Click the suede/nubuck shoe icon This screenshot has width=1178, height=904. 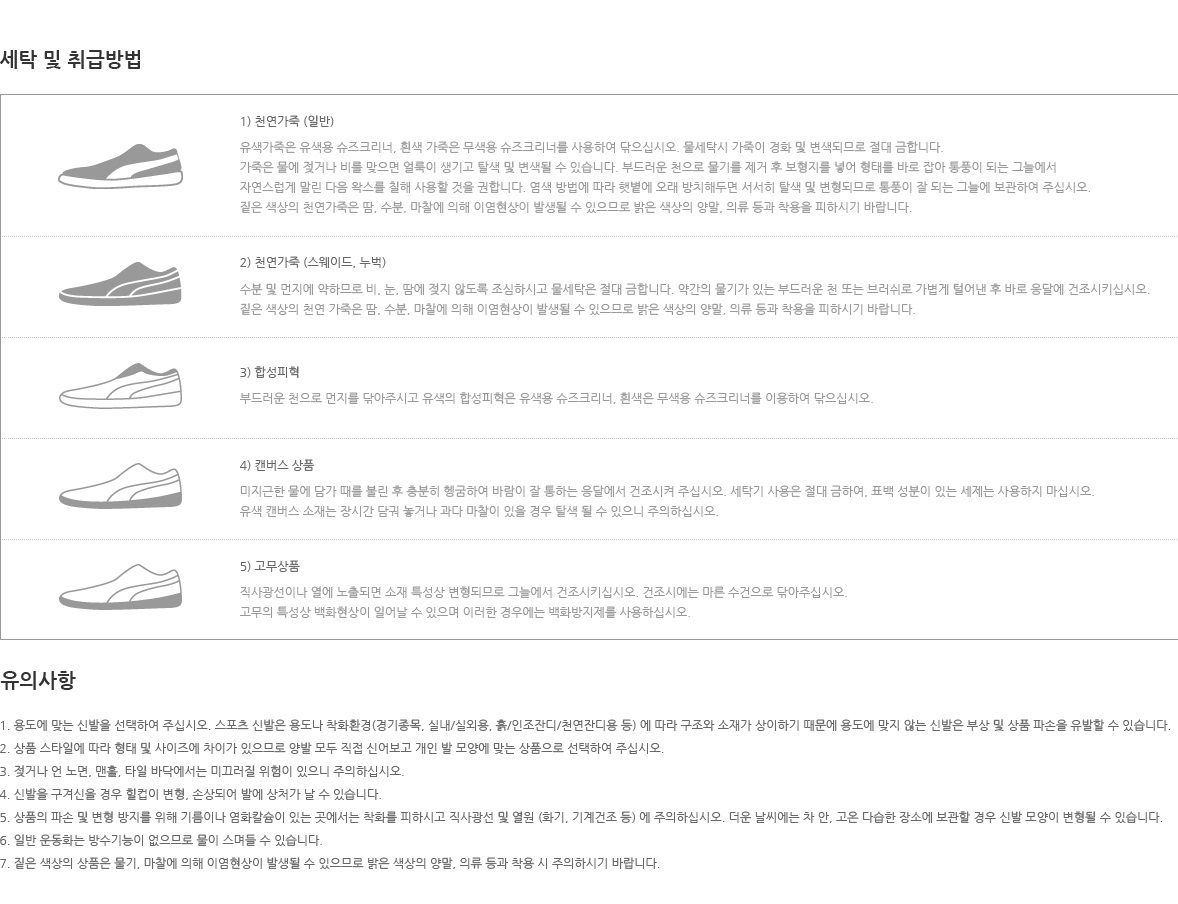pos(120,284)
